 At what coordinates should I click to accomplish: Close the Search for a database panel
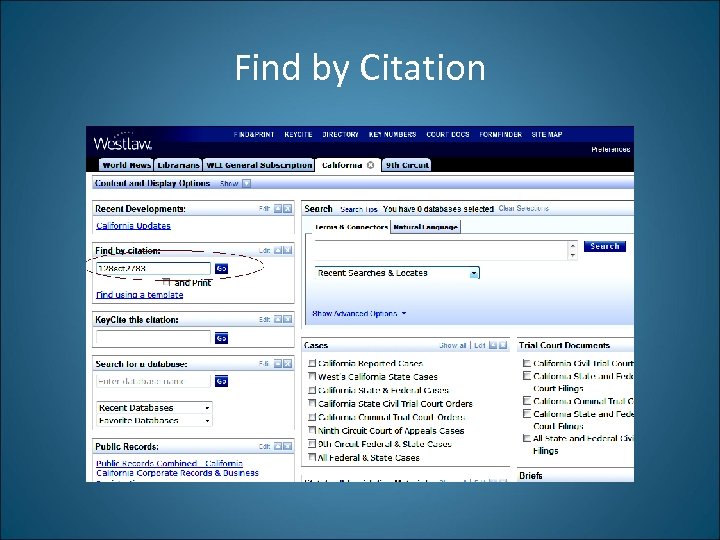pos(287,364)
